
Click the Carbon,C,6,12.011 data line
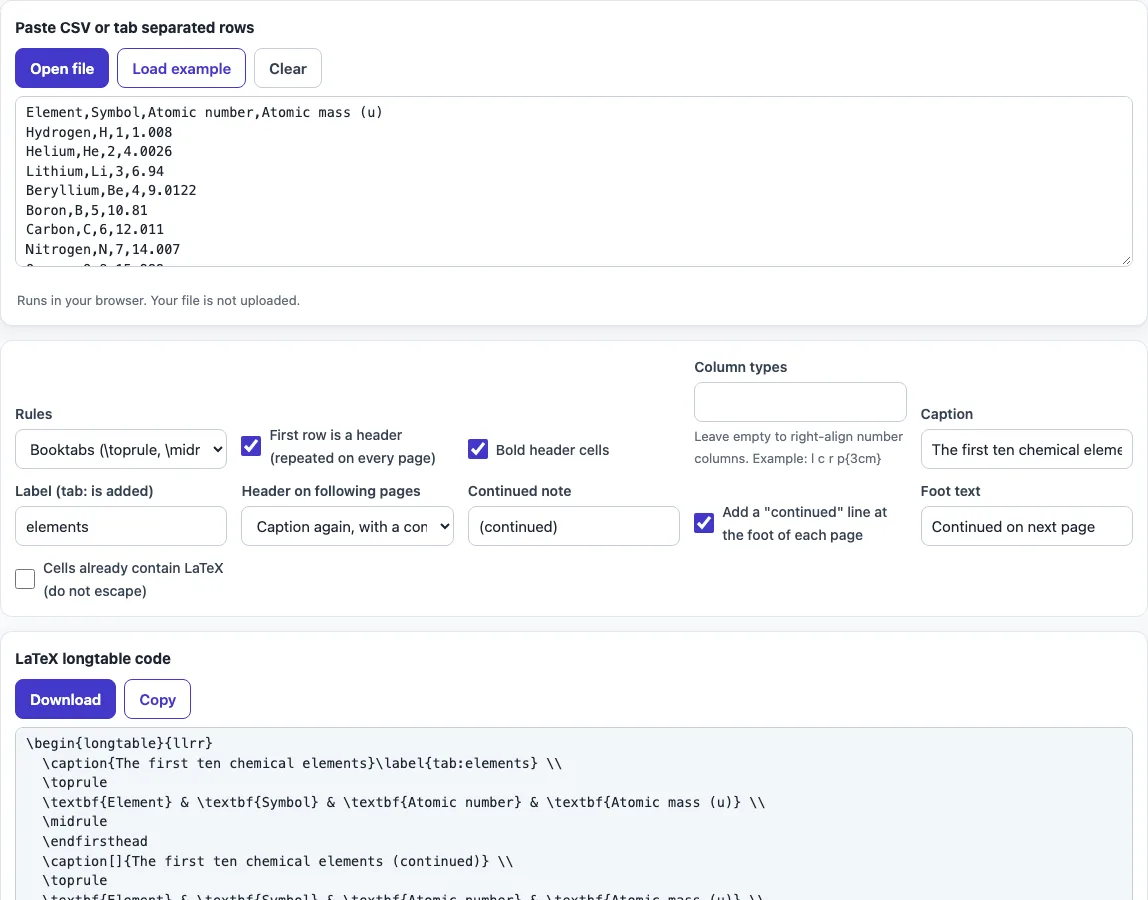tap(95, 229)
